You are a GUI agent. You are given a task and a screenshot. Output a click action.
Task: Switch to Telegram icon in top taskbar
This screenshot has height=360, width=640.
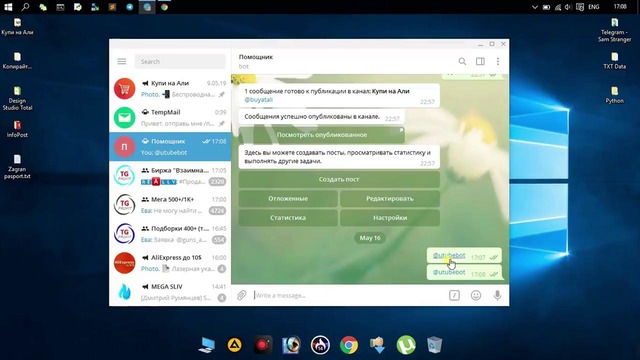130,7
